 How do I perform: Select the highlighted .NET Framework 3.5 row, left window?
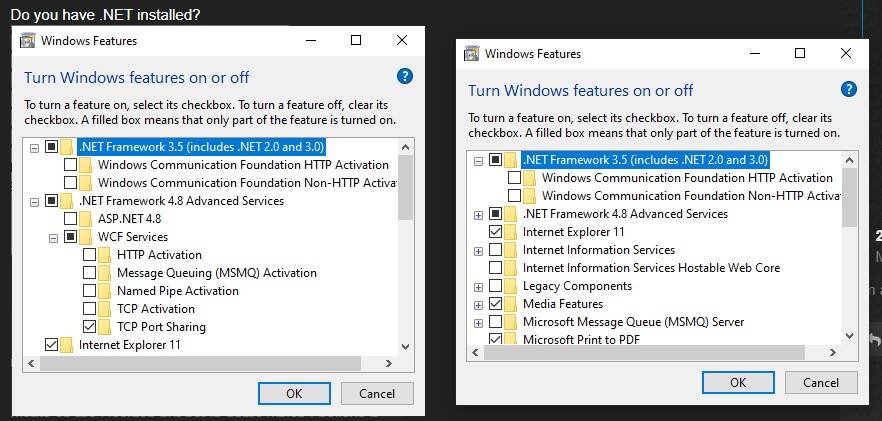point(201,147)
